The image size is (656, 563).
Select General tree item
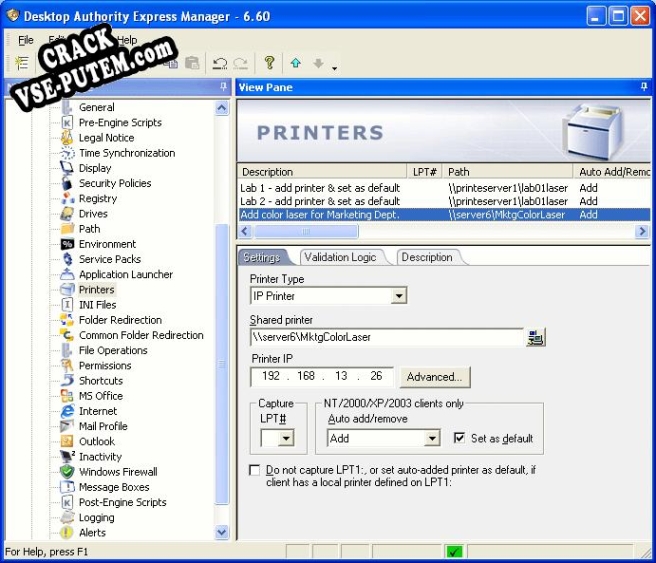96,107
